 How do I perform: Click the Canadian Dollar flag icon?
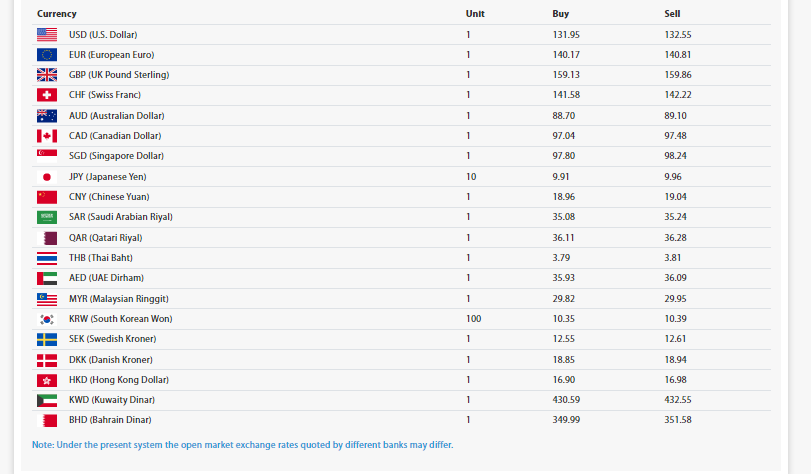(x=47, y=136)
